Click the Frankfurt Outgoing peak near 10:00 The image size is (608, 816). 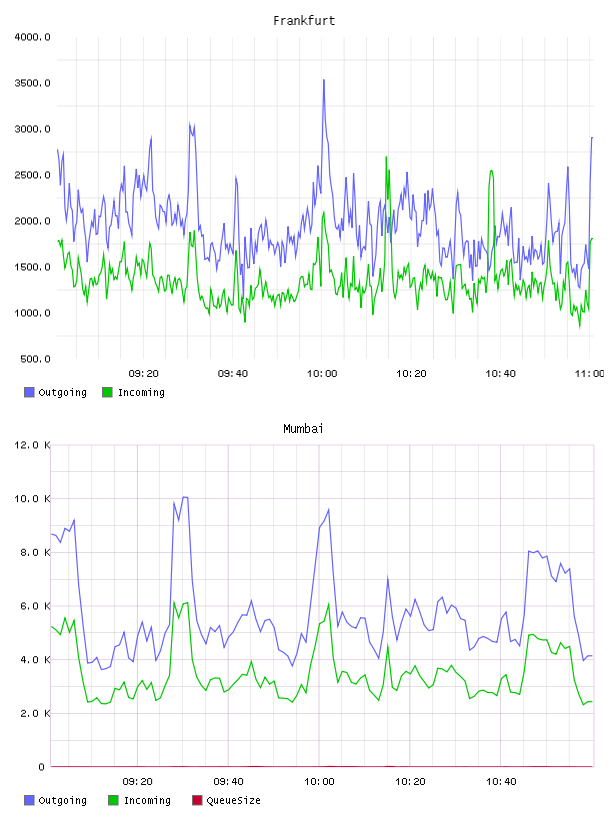(x=324, y=80)
